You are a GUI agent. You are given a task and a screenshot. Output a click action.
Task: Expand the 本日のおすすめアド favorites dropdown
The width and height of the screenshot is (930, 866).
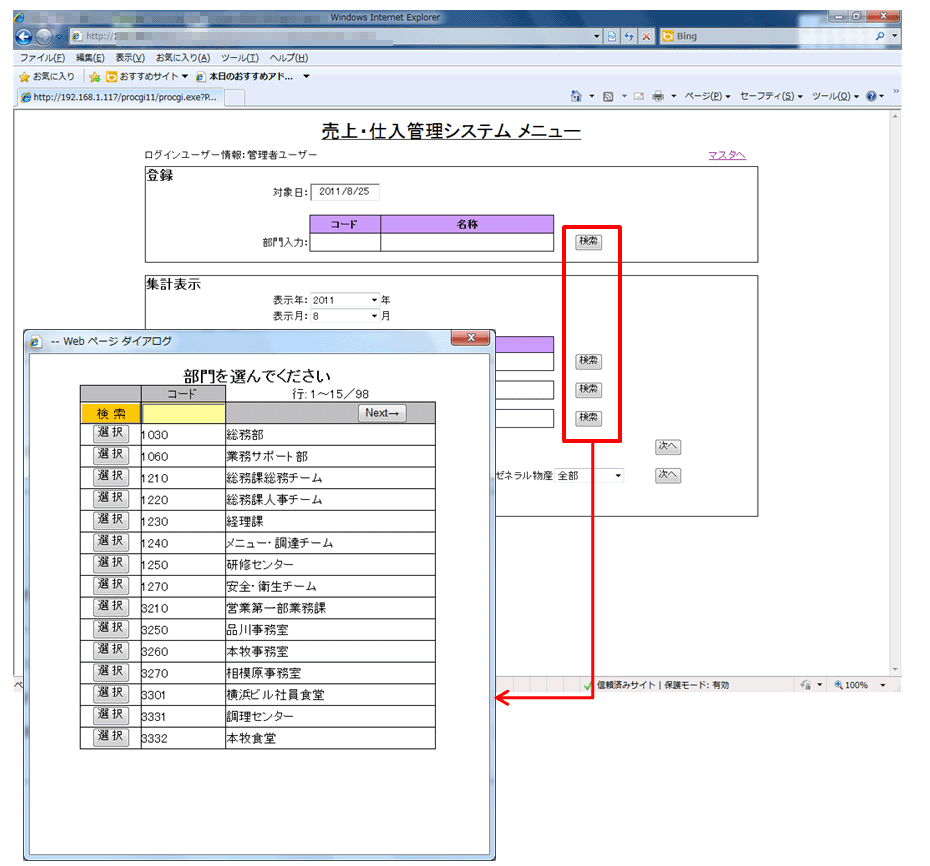306,77
